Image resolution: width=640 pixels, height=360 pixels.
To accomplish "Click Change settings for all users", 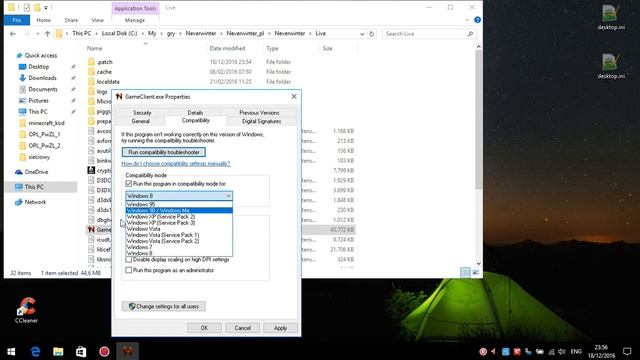I will [x=164, y=307].
